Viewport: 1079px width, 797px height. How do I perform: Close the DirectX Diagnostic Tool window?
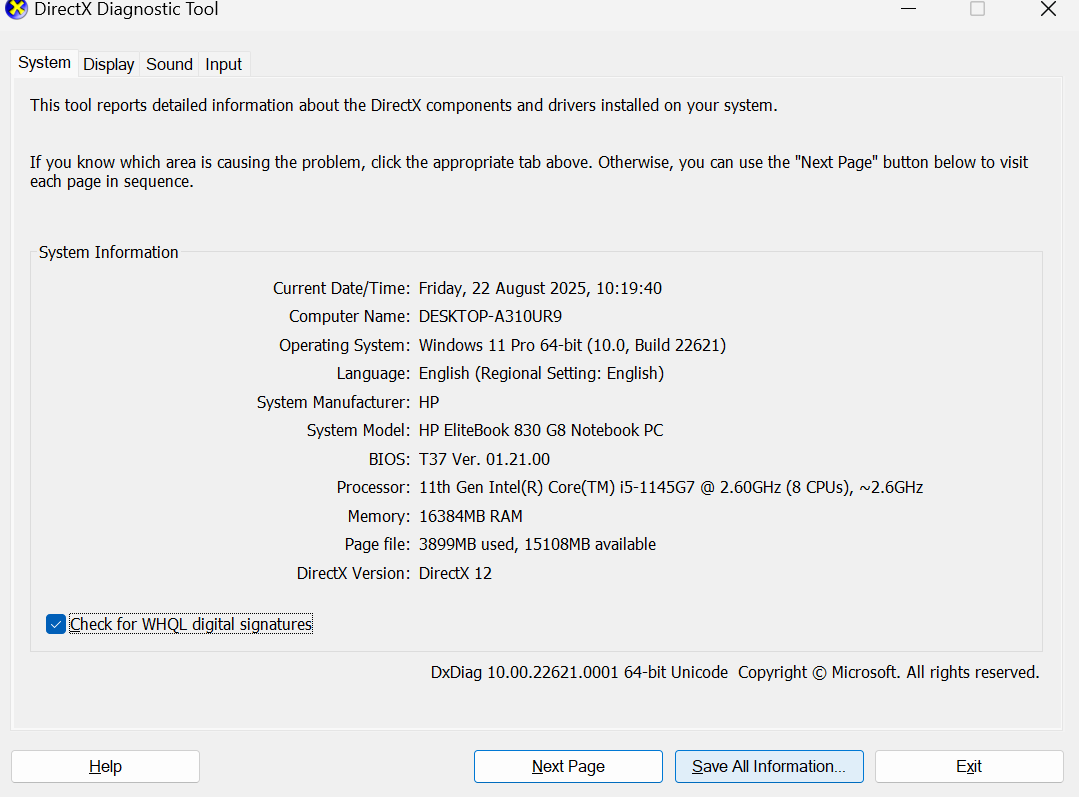tap(1047, 9)
